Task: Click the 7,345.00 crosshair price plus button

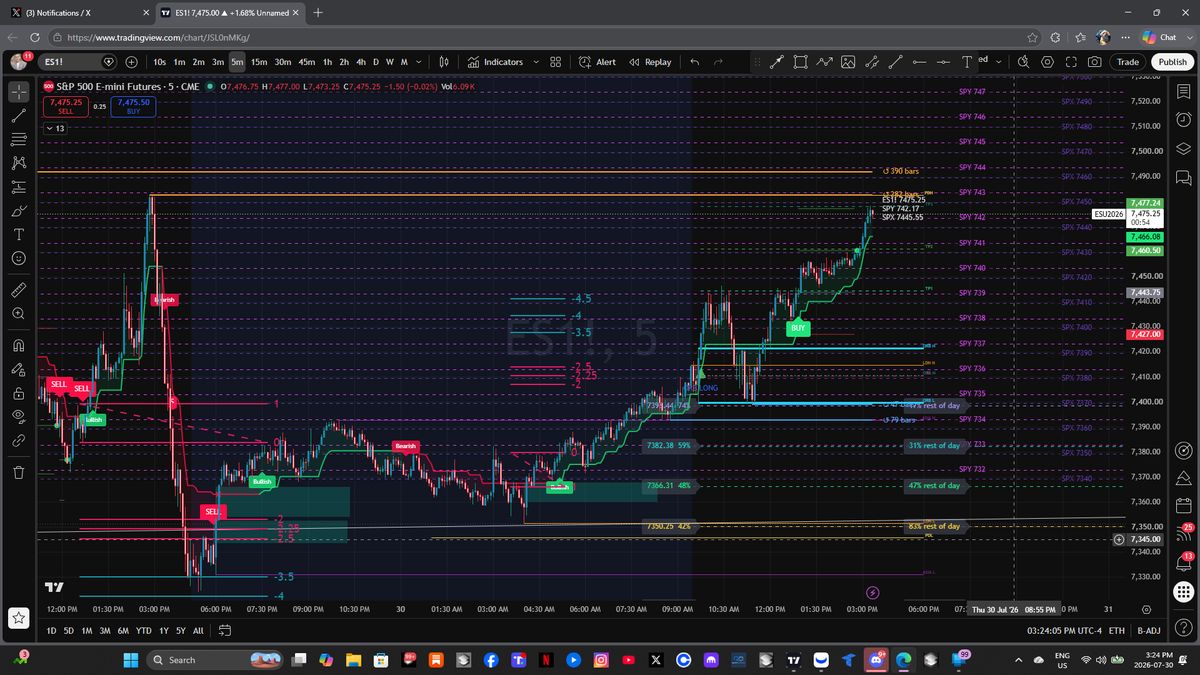Action: [x=1118, y=540]
